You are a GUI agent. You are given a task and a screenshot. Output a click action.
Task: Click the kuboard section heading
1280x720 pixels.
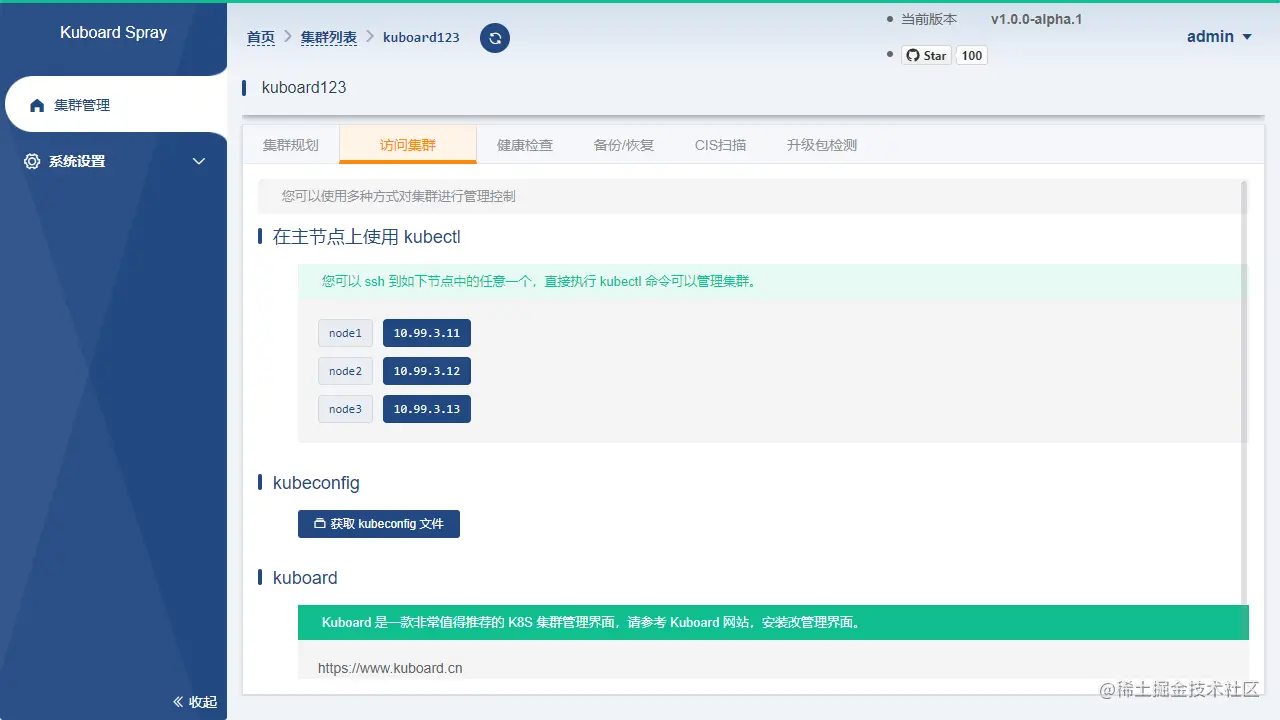(305, 578)
